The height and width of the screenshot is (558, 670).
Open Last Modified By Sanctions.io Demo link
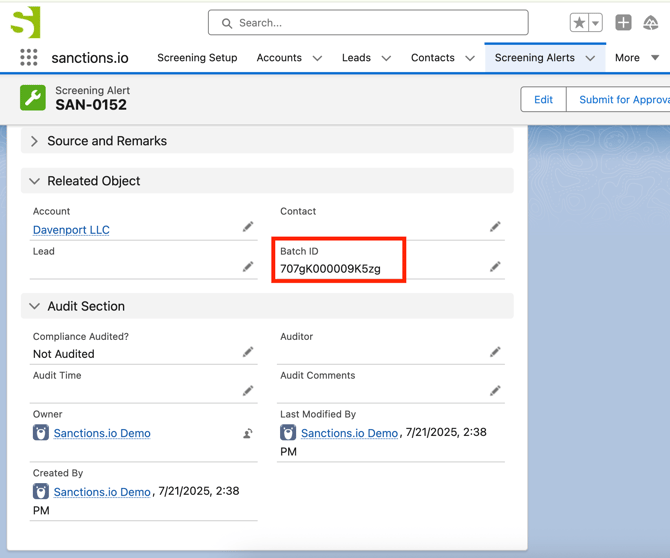point(349,433)
